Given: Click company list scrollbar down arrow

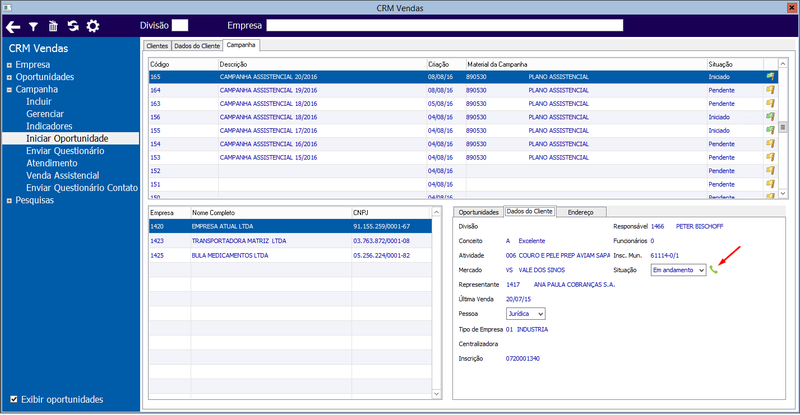Looking at the screenshot, I should 436,394.
